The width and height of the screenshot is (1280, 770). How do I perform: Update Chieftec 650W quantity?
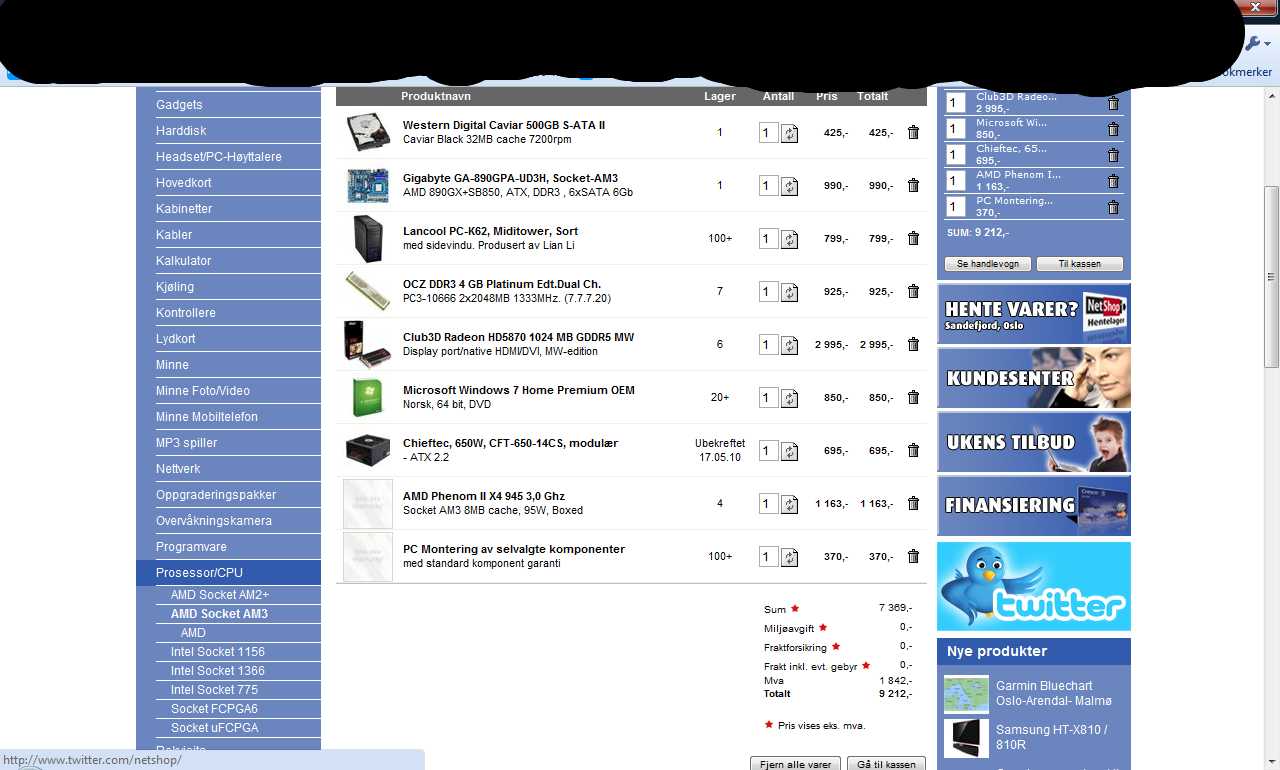(x=790, y=451)
